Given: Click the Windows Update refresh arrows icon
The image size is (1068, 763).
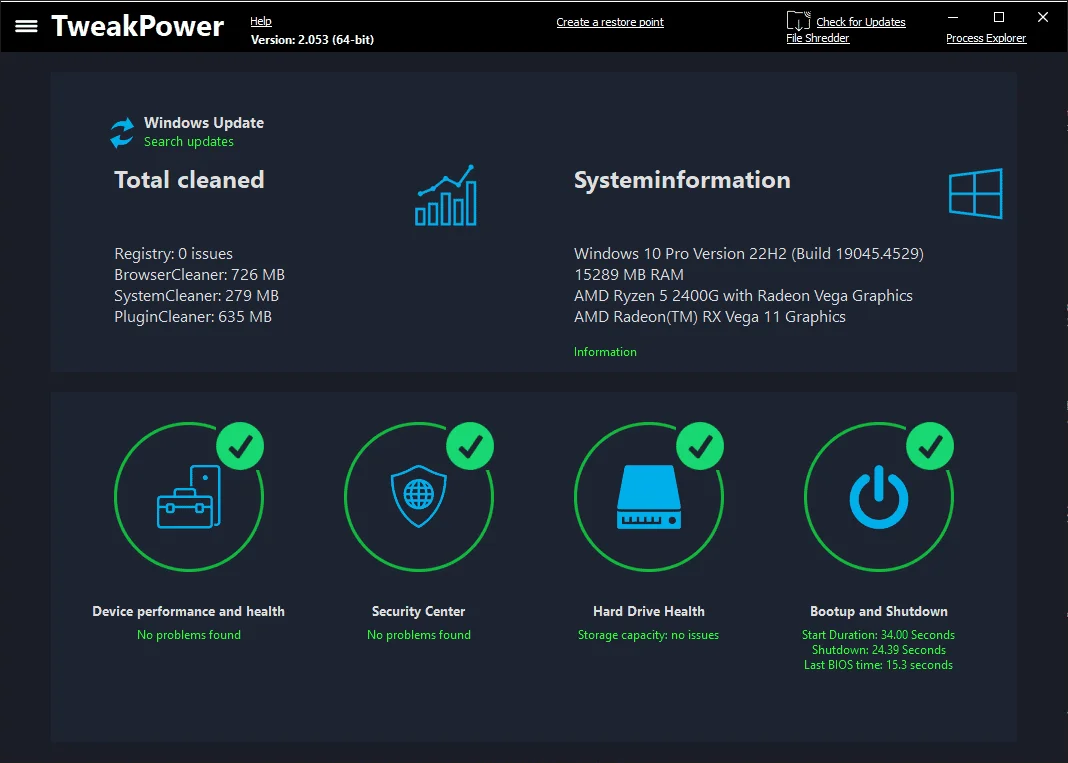Looking at the screenshot, I should [x=122, y=132].
